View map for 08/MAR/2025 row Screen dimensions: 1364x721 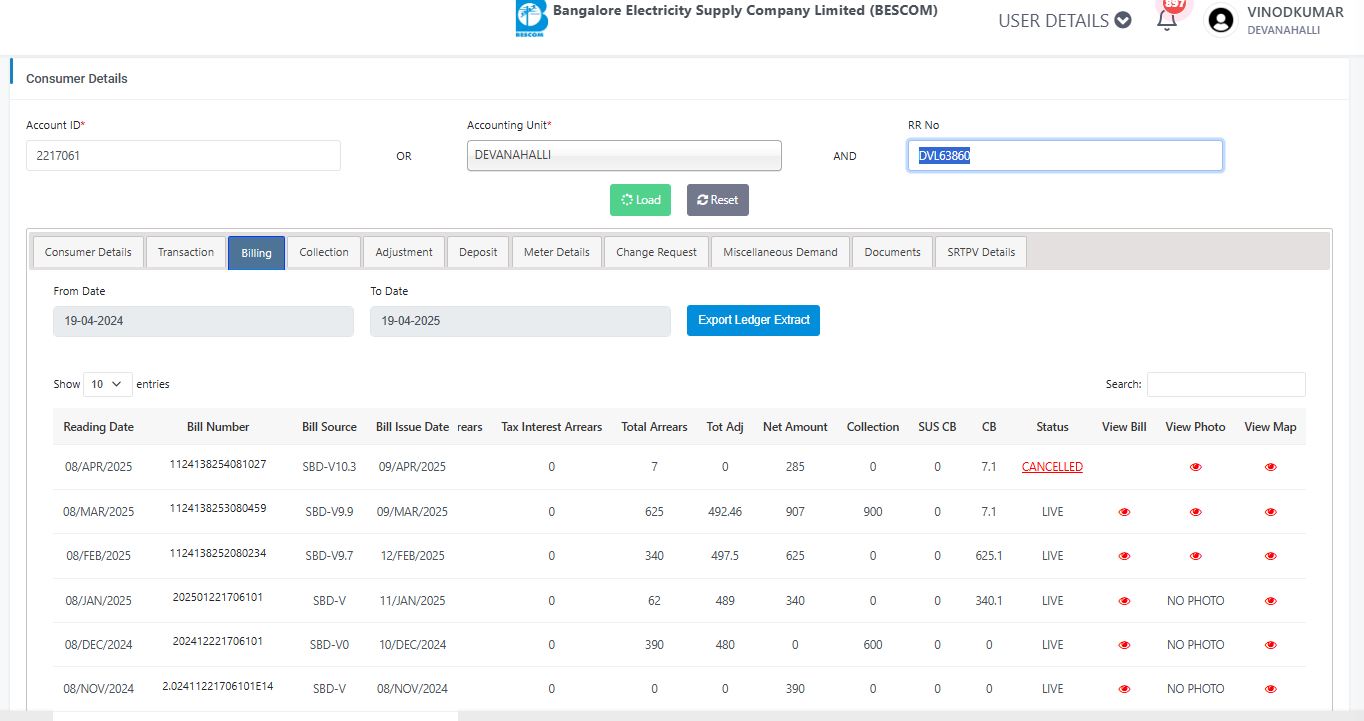click(x=1270, y=512)
